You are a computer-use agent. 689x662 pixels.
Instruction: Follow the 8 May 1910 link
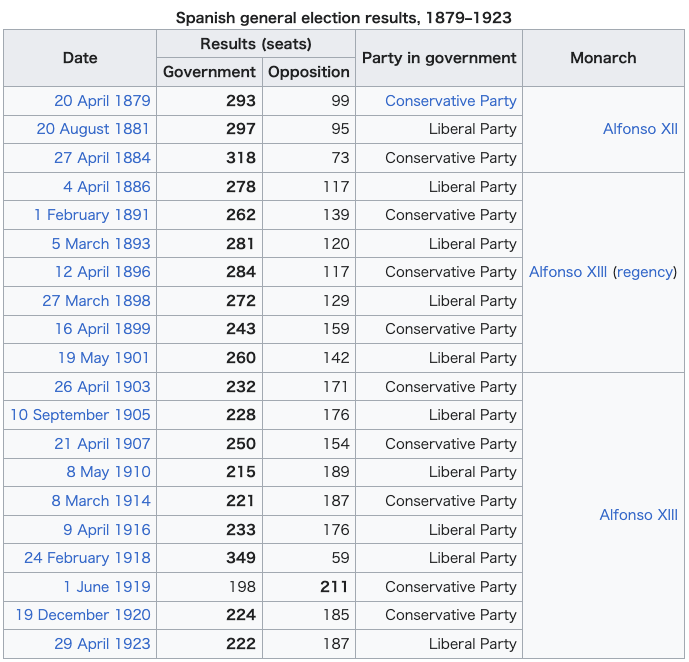coord(108,472)
